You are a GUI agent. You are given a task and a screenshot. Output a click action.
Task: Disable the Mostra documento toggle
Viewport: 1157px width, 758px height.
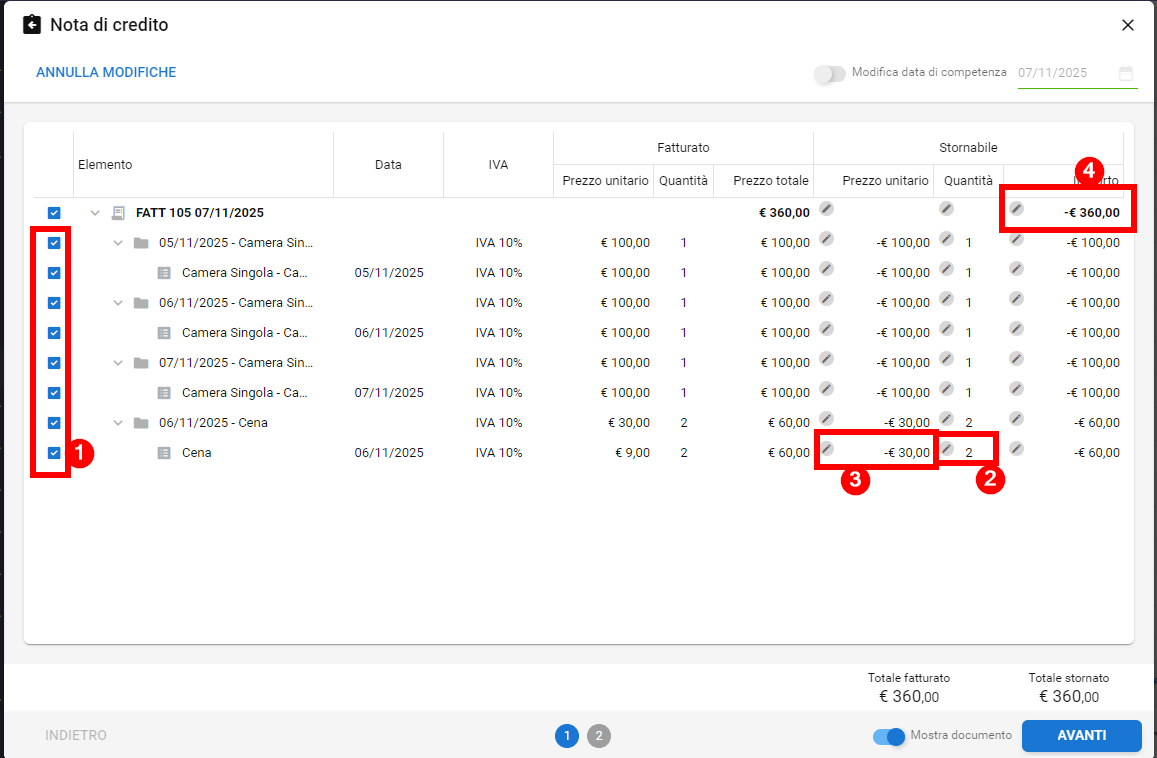(x=888, y=736)
